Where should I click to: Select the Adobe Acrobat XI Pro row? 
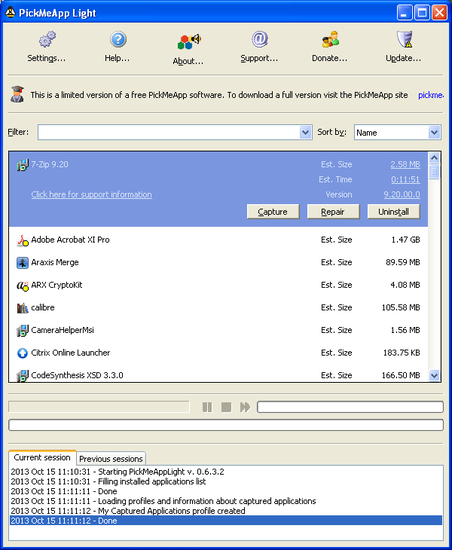(x=218, y=240)
